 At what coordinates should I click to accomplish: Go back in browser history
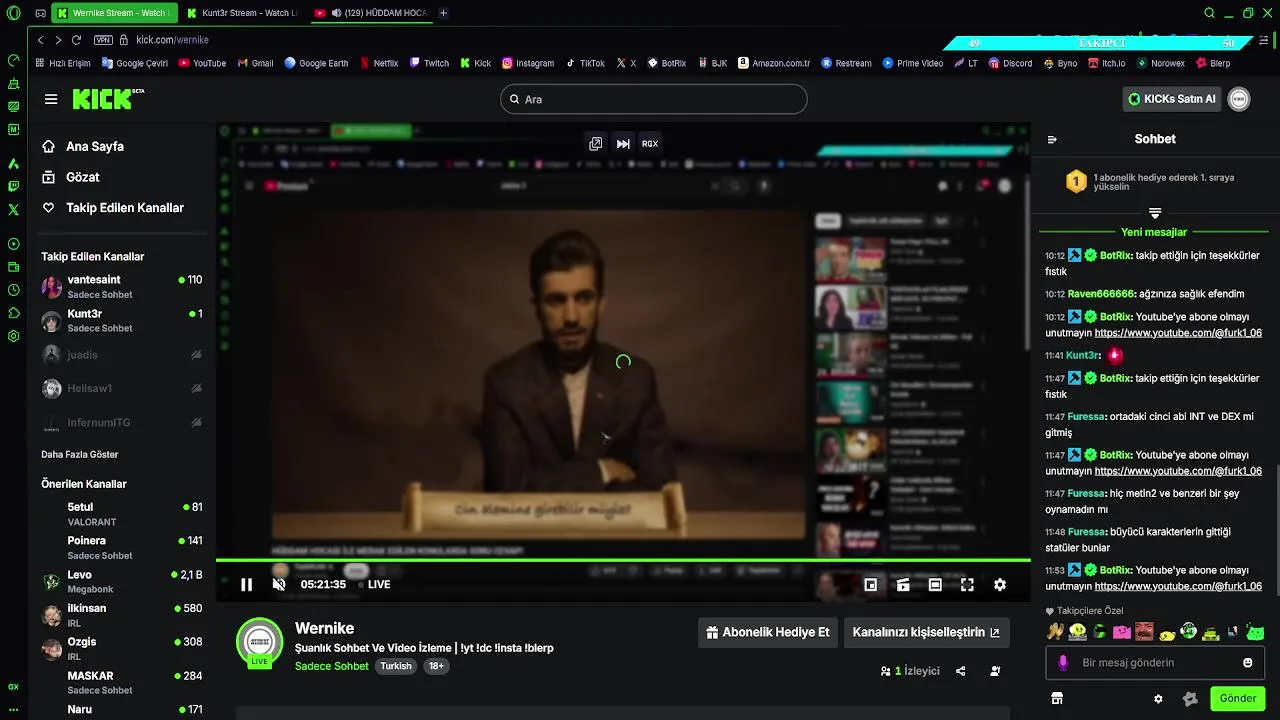[40, 40]
